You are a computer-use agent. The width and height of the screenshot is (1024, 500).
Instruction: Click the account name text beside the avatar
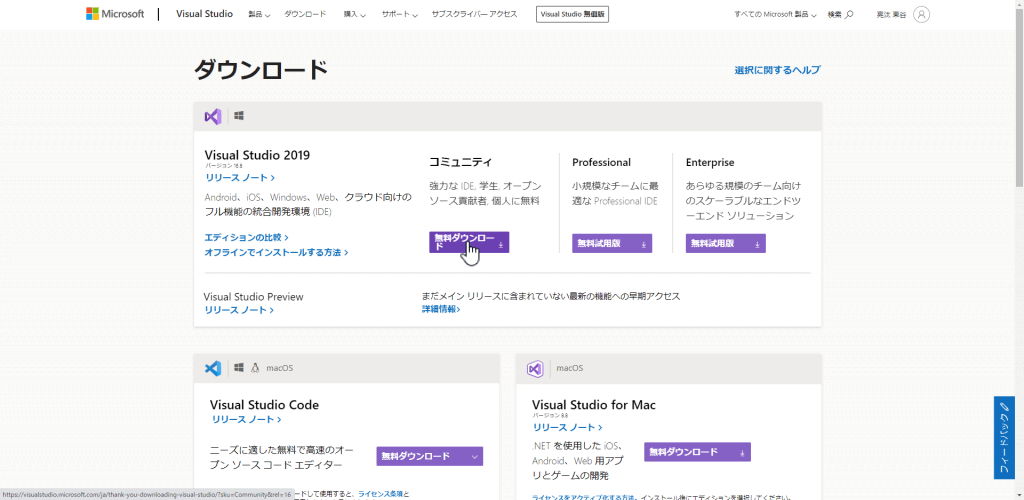[x=891, y=14]
